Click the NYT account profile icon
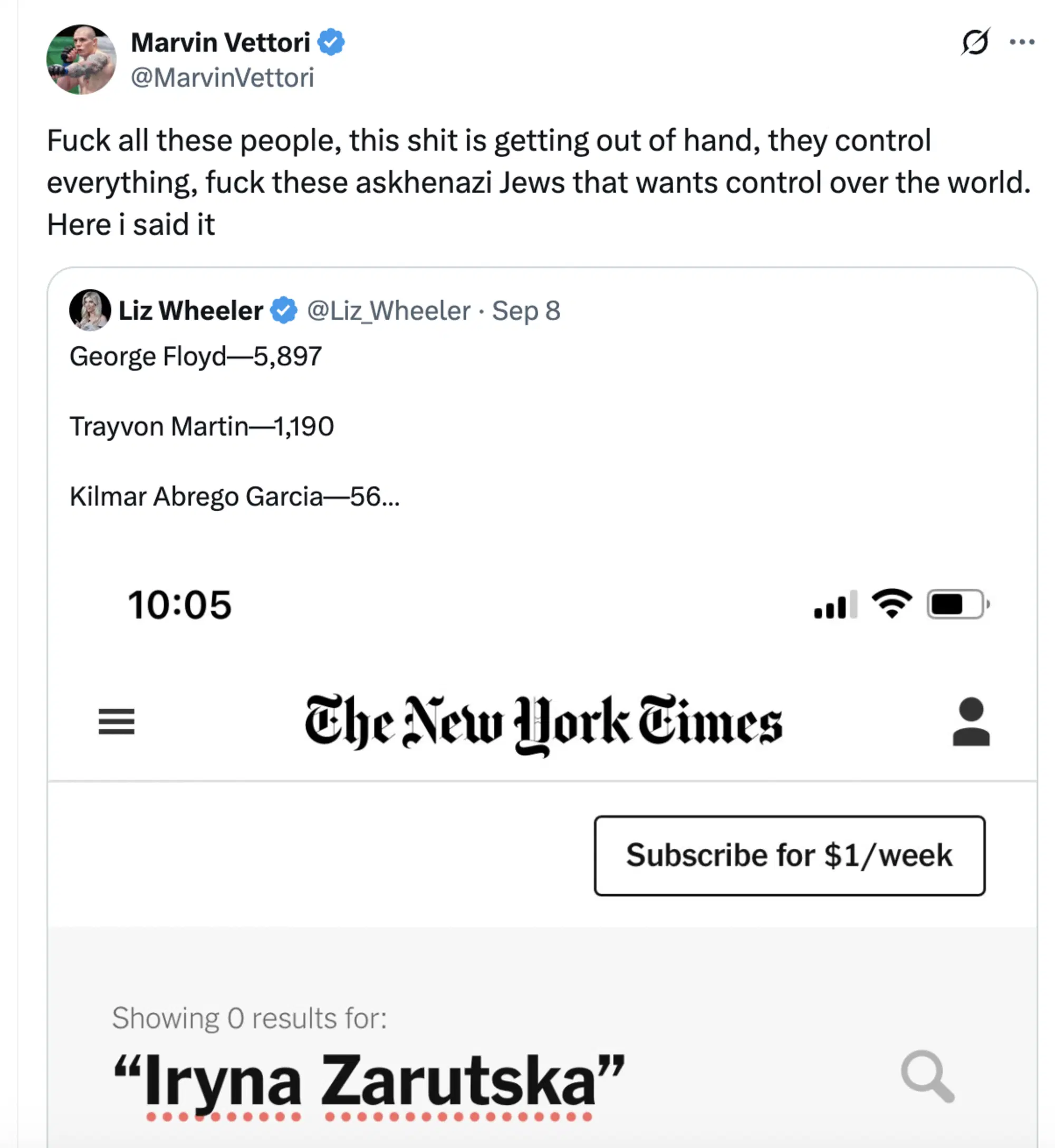The width and height of the screenshot is (1055, 1148). (x=971, y=722)
